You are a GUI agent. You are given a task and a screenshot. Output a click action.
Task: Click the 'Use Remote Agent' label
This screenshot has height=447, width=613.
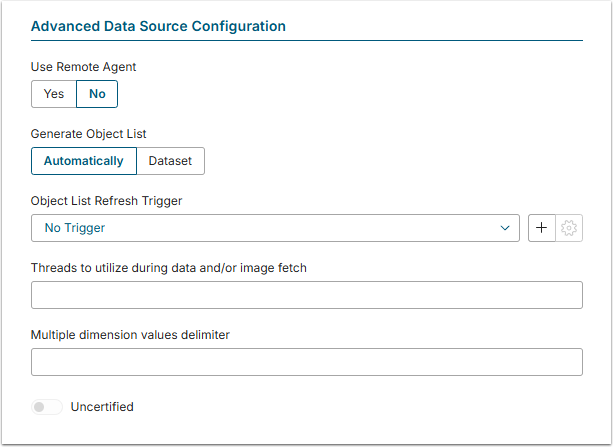pyautogui.click(x=83, y=67)
